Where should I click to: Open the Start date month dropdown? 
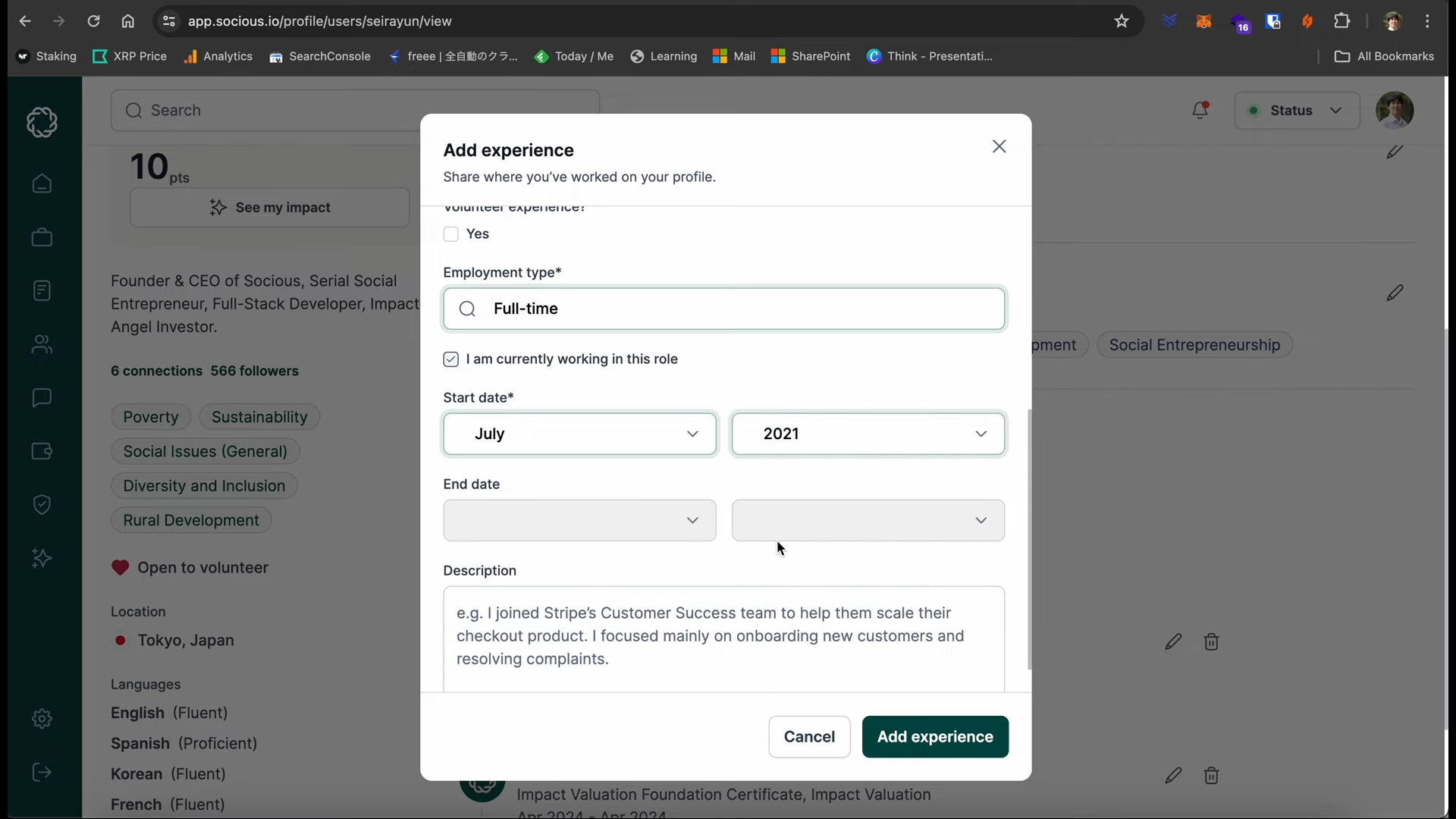(x=579, y=434)
